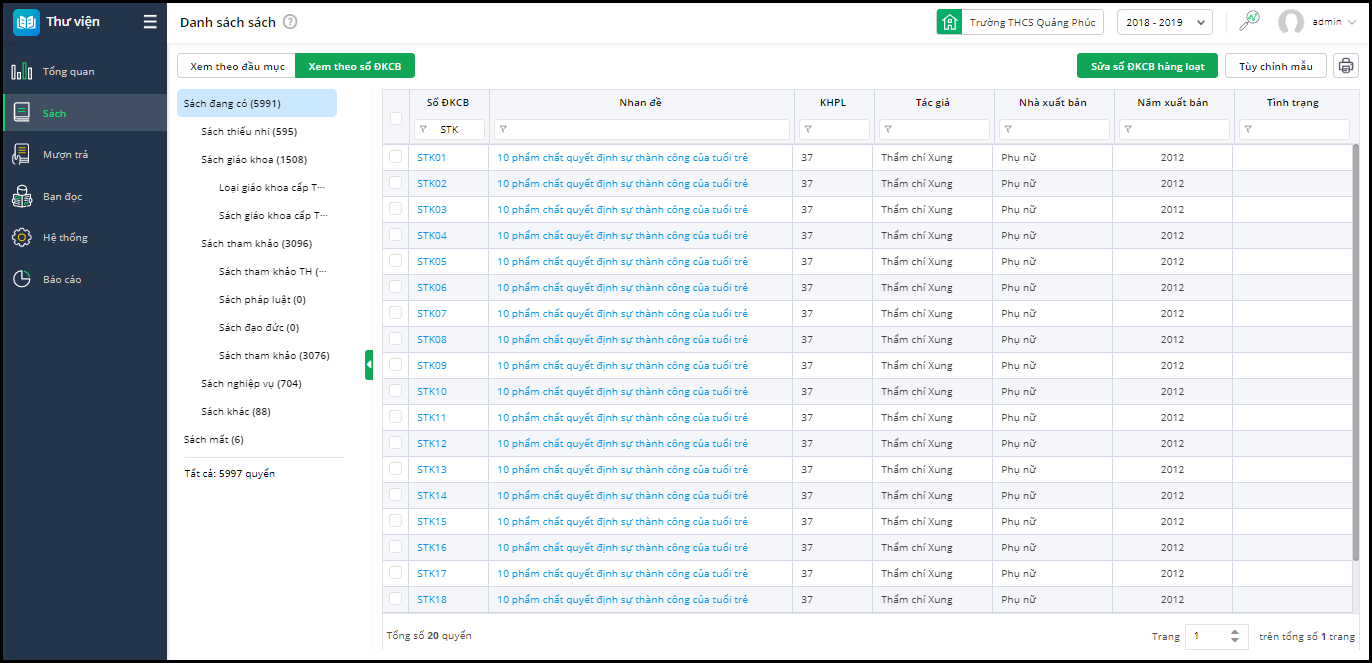Open the STK10 registration number link
1372x663 pixels.
click(432, 391)
